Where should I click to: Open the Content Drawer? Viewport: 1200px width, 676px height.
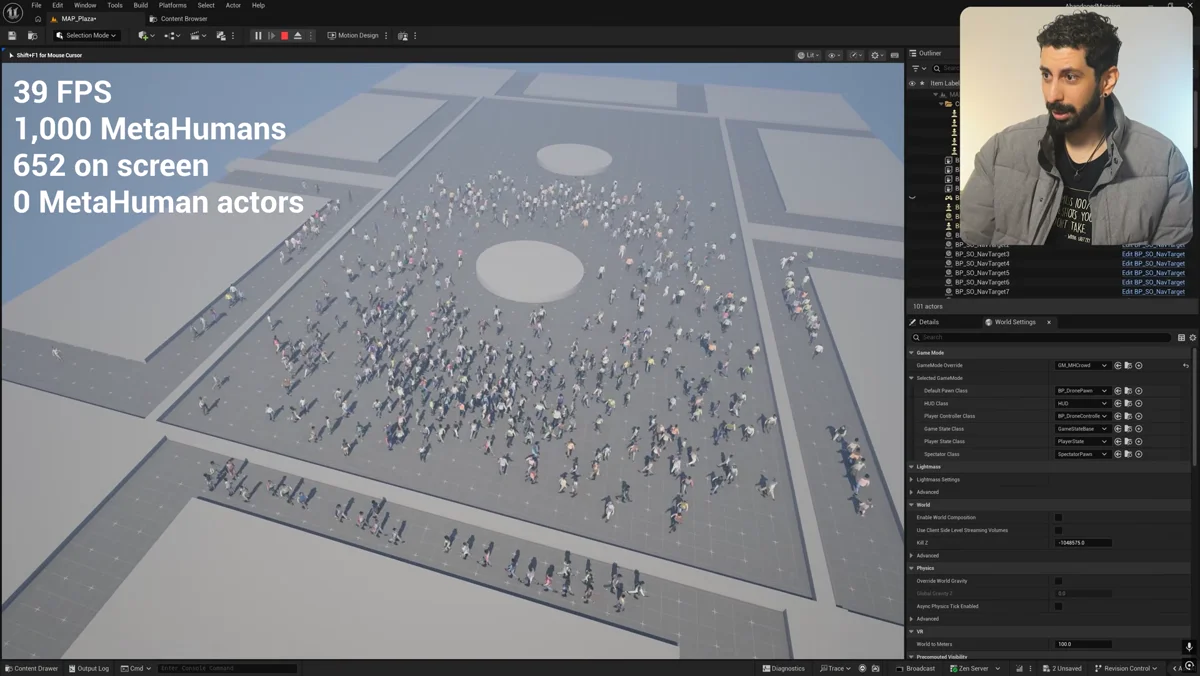[31, 668]
